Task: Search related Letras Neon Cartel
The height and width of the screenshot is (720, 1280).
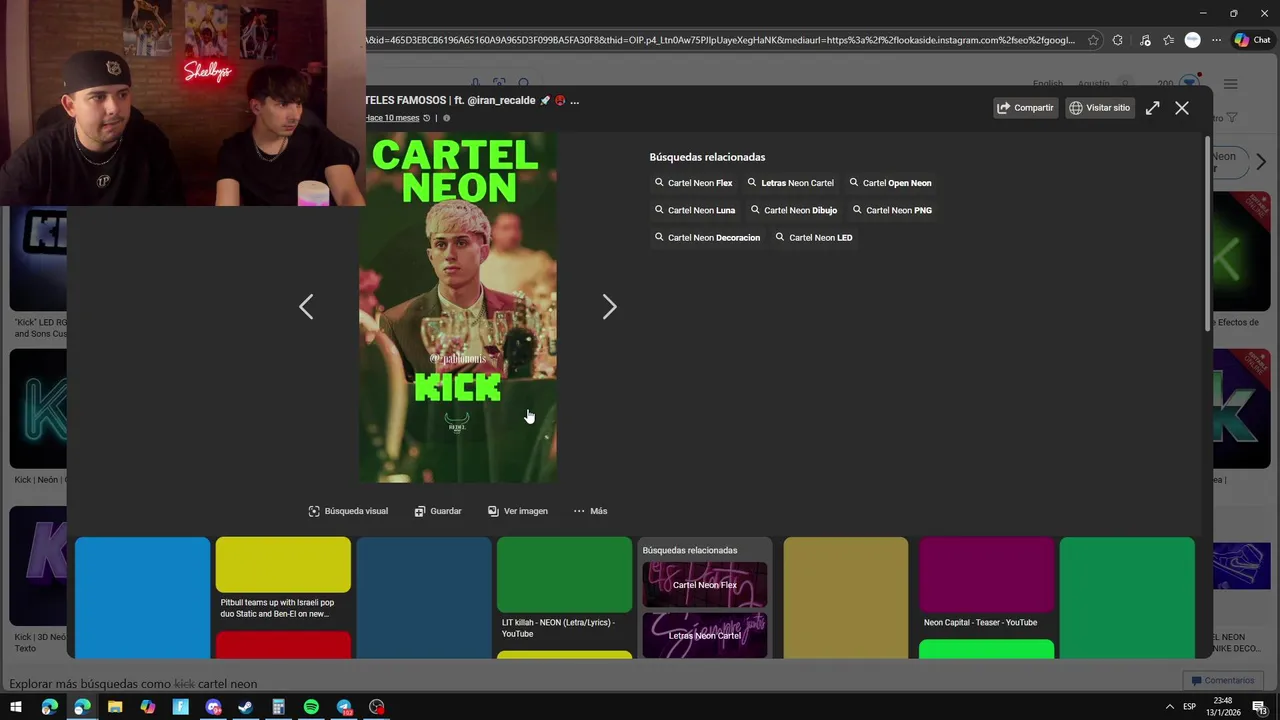Action: [790, 183]
